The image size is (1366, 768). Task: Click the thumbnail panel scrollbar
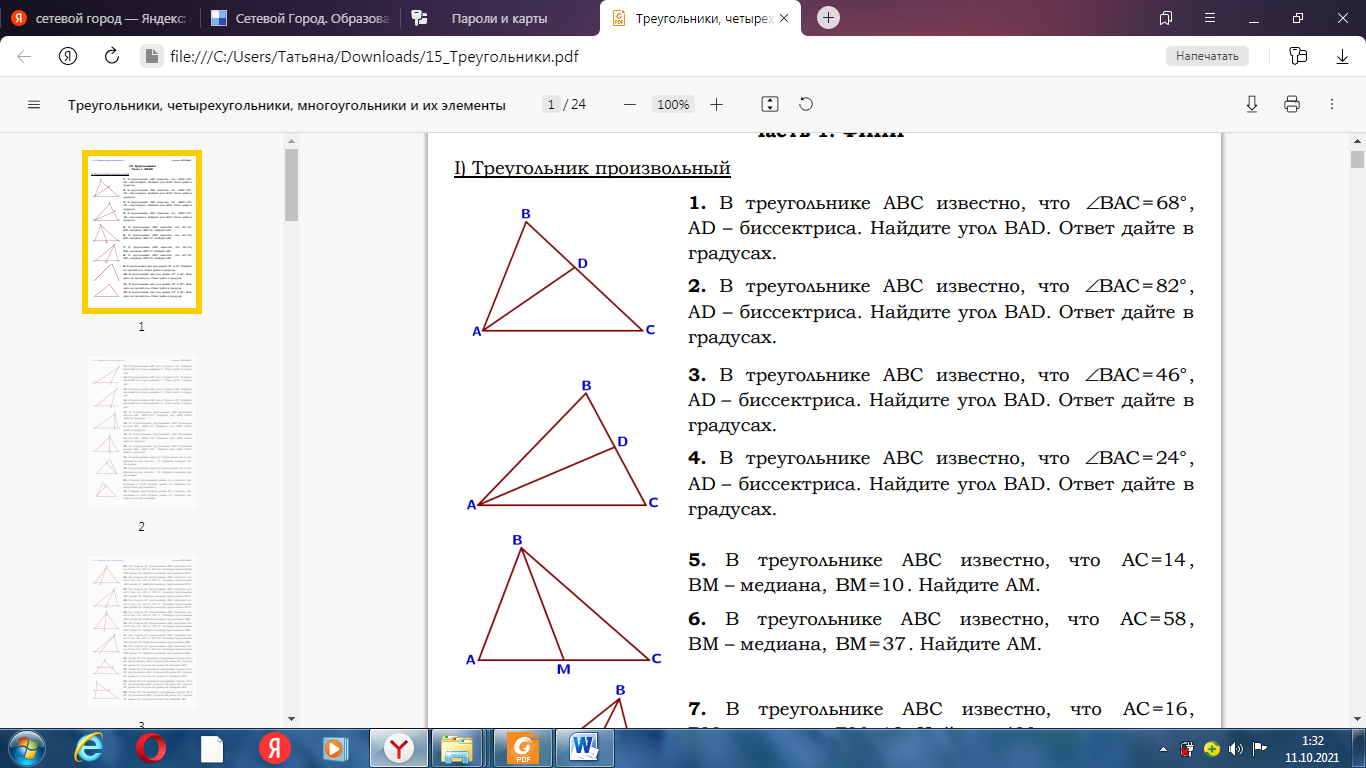pyautogui.click(x=291, y=185)
